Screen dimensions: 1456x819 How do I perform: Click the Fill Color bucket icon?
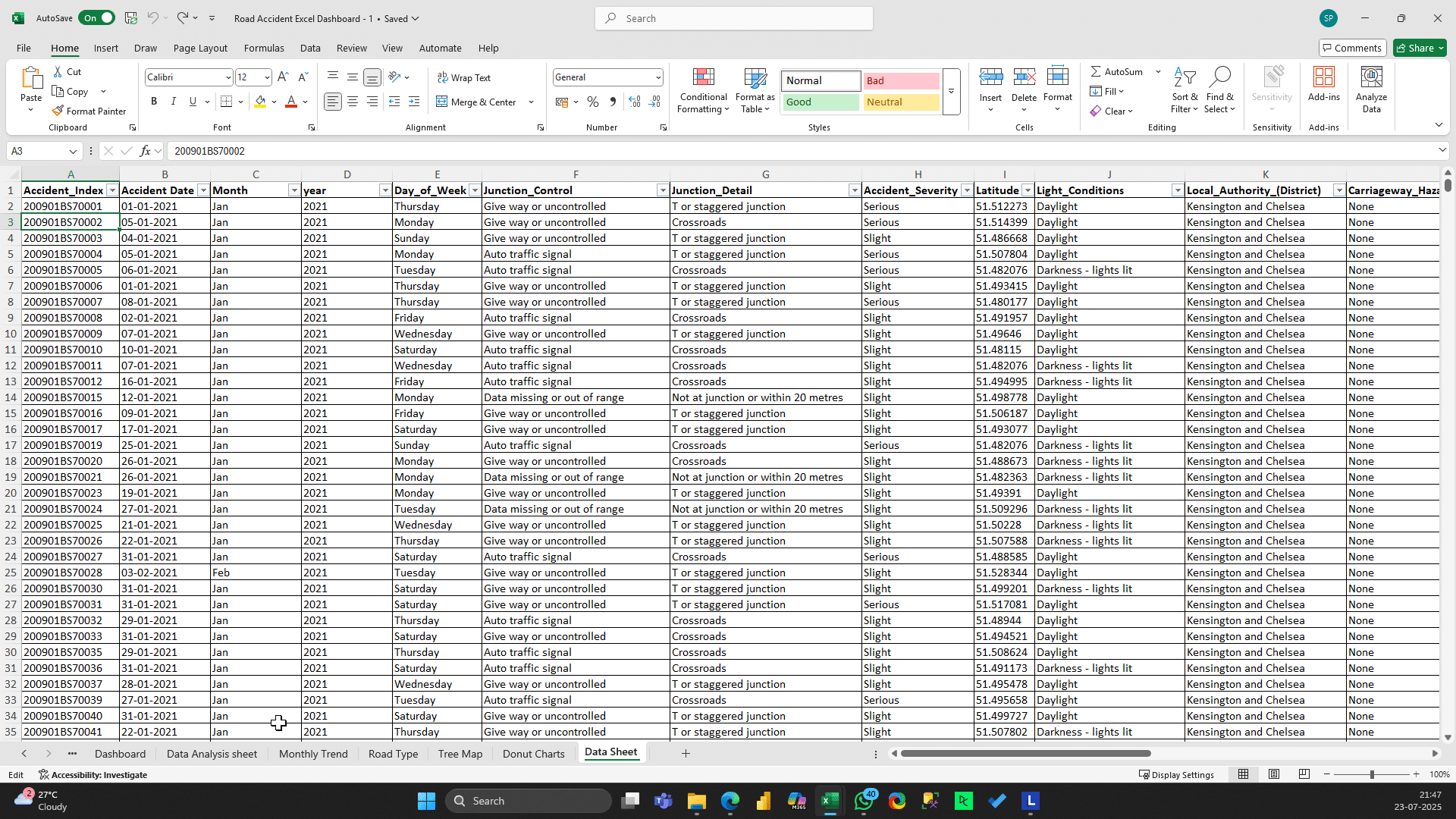[261, 102]
